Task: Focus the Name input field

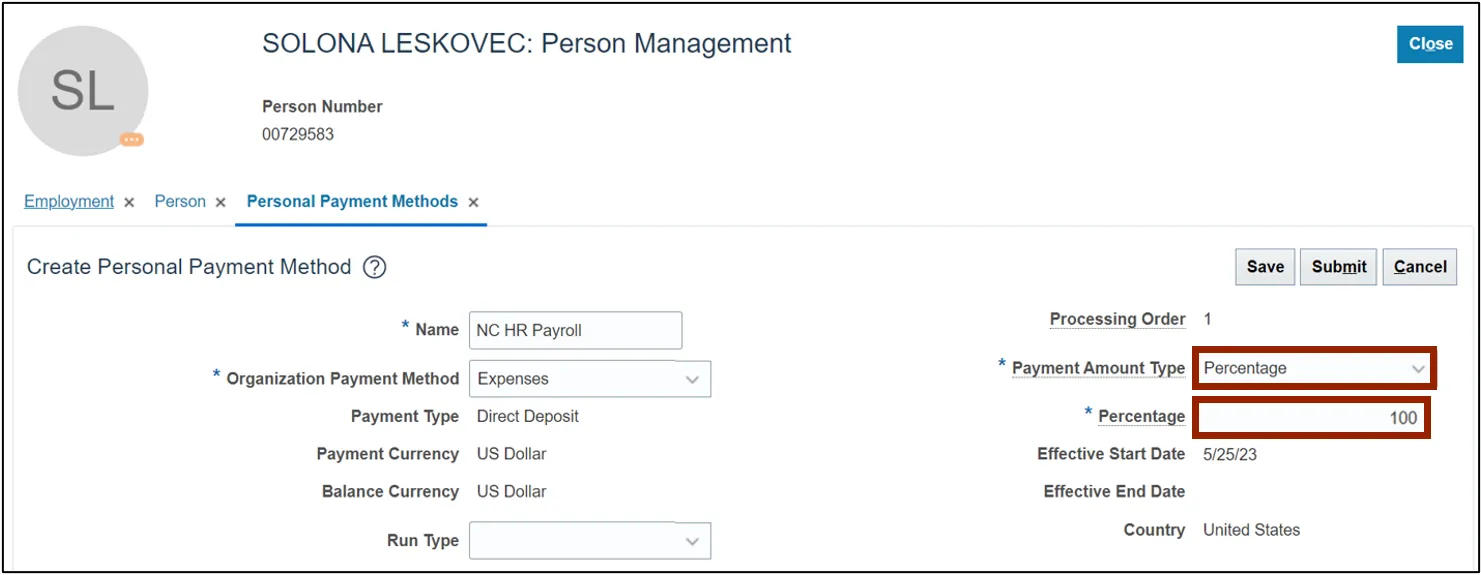Action: click(x=575, y=330)
